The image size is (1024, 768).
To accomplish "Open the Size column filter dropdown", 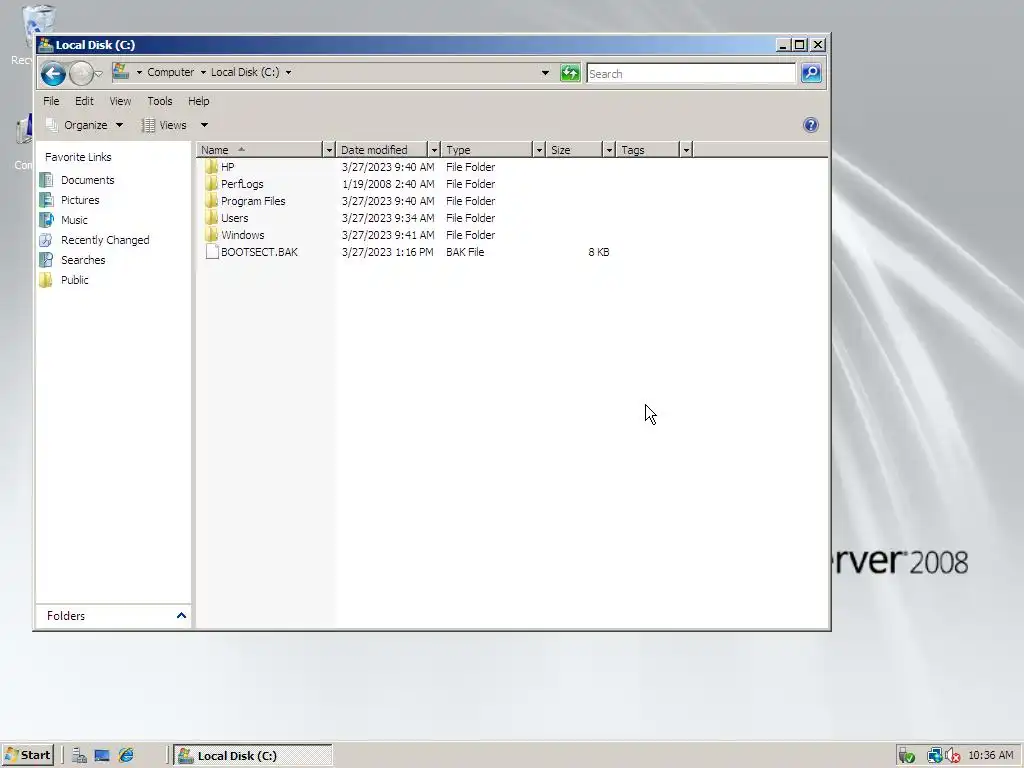I will [x=609, y=150].
